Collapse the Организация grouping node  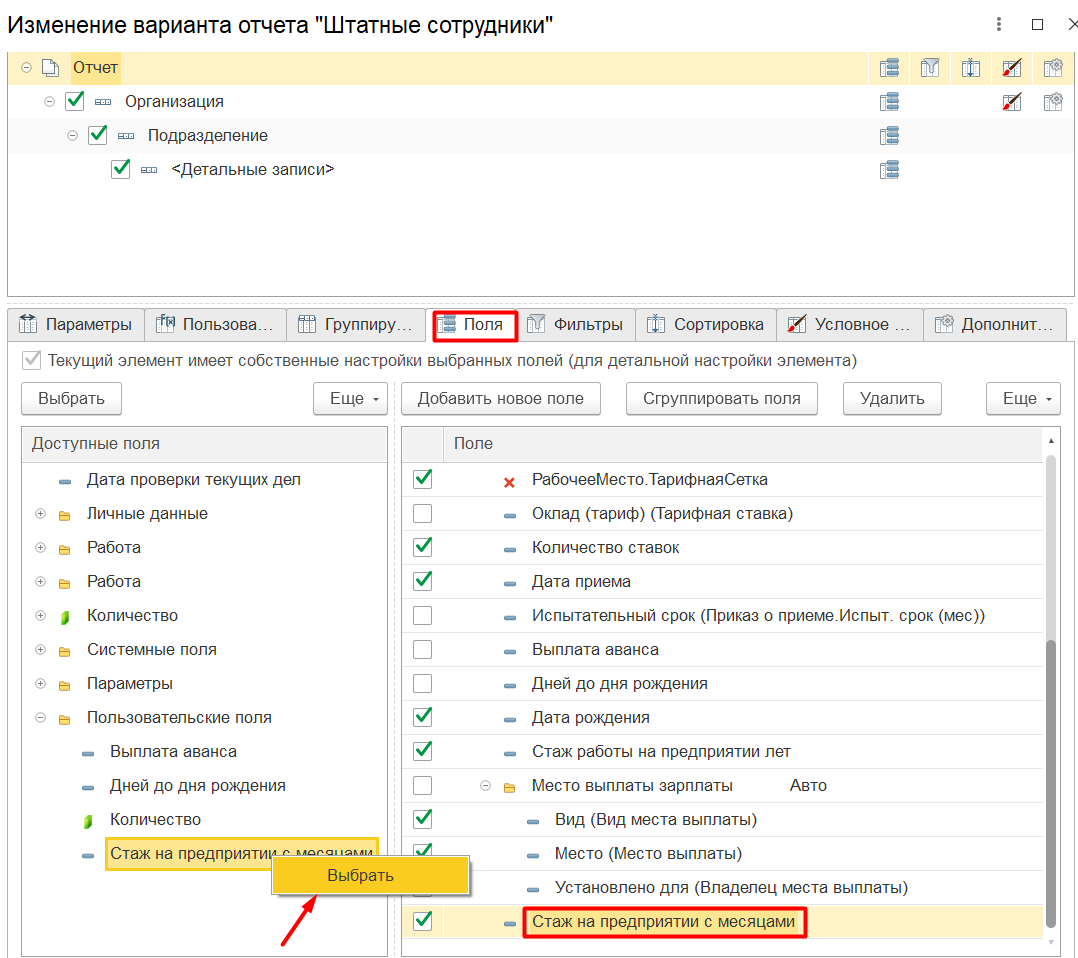(50, 102)
